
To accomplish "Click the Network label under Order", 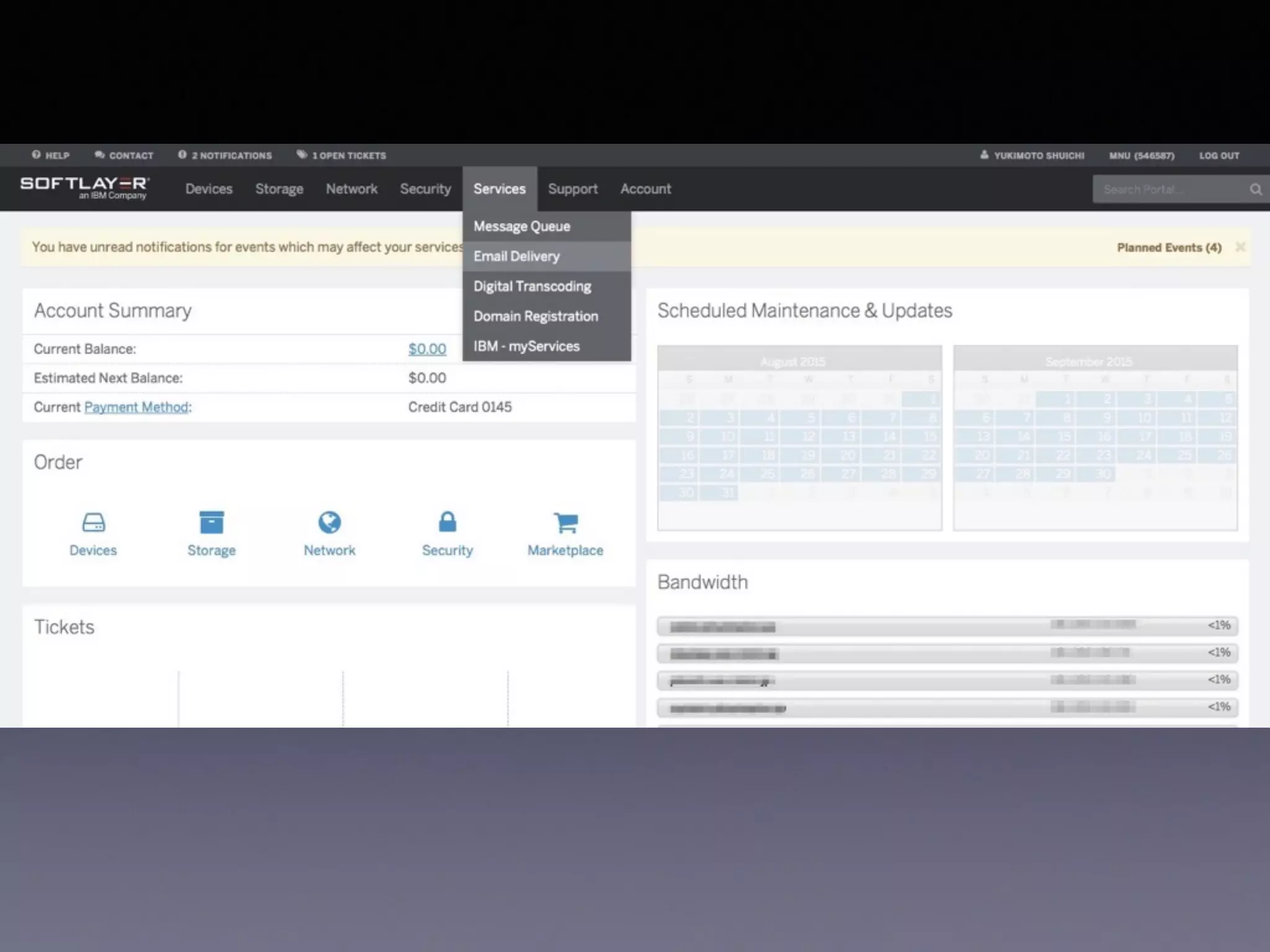I will [x=329, y=550].
